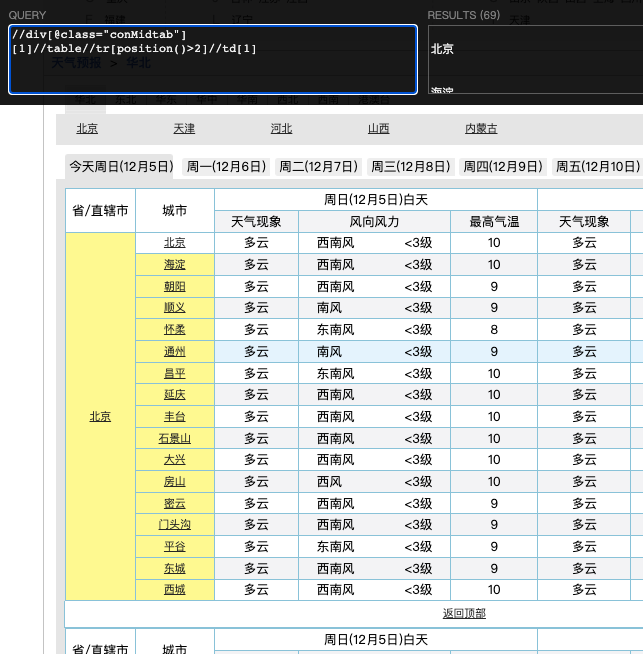
Task: Click the 最高气温 column header
Action: [x=494, y=221]
